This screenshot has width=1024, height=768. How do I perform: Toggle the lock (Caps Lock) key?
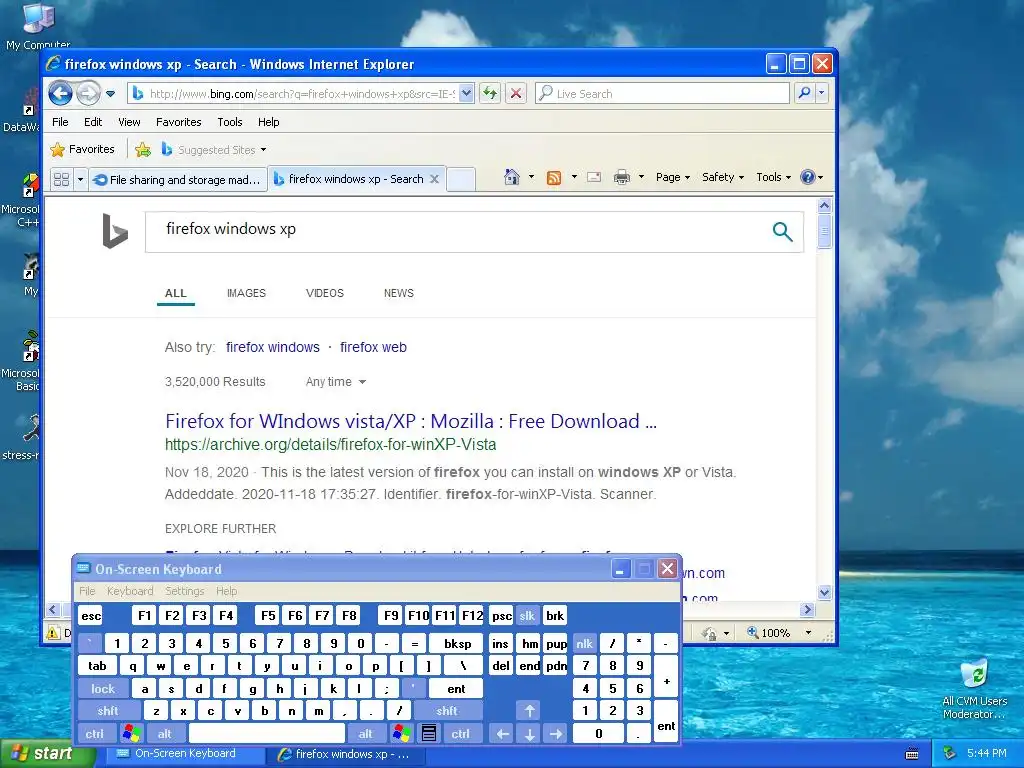pyautogui.click(x=103, y=688)
